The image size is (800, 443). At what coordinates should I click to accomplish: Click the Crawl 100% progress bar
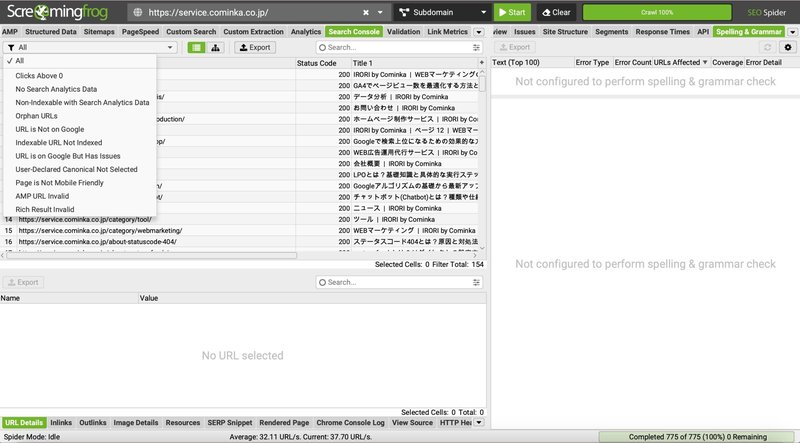click(657, 12)
